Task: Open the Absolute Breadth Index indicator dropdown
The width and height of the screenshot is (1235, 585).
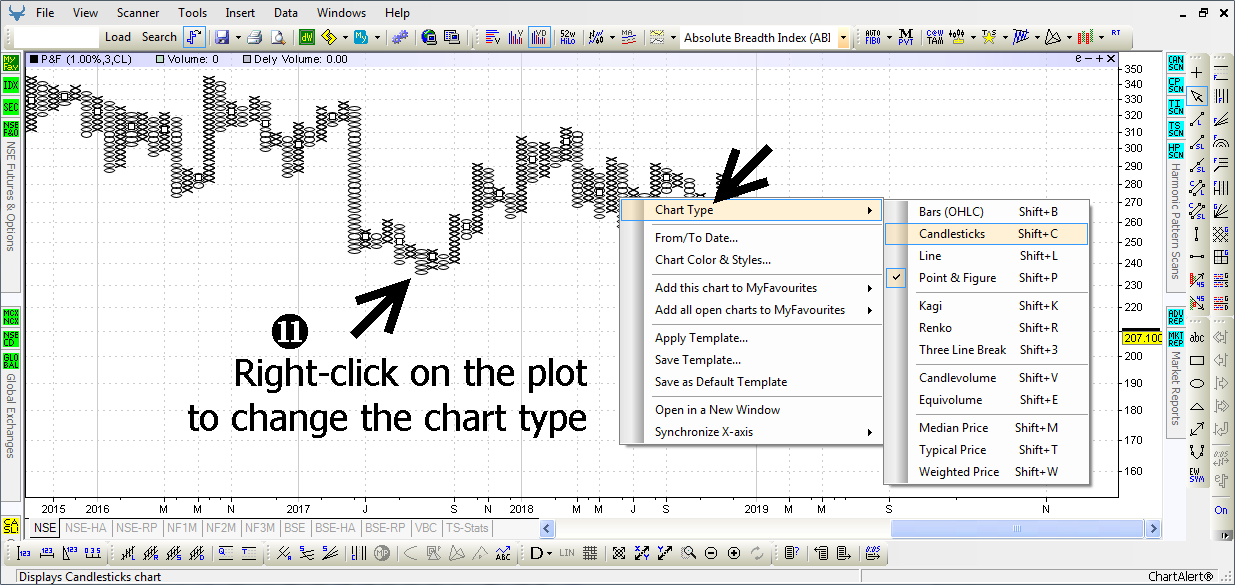Action: pyautogui.click(x=844, y=37)
